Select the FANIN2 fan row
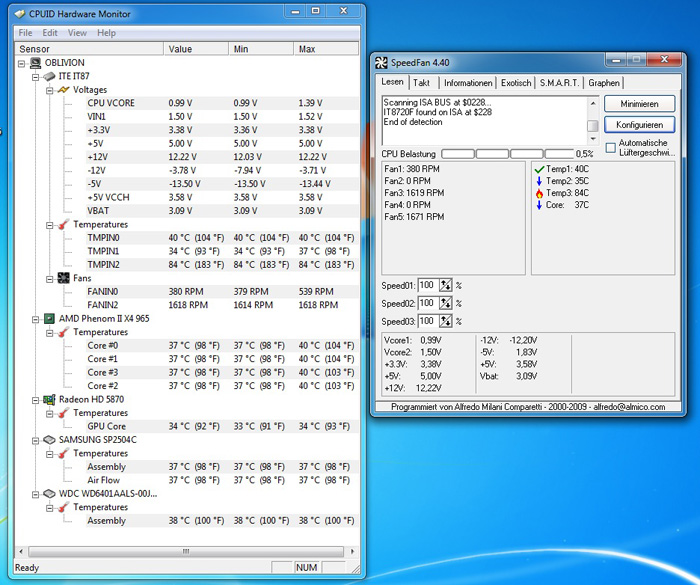Viewport: 700px width, 585px height. pyautogui.click(x=222, y=305)
